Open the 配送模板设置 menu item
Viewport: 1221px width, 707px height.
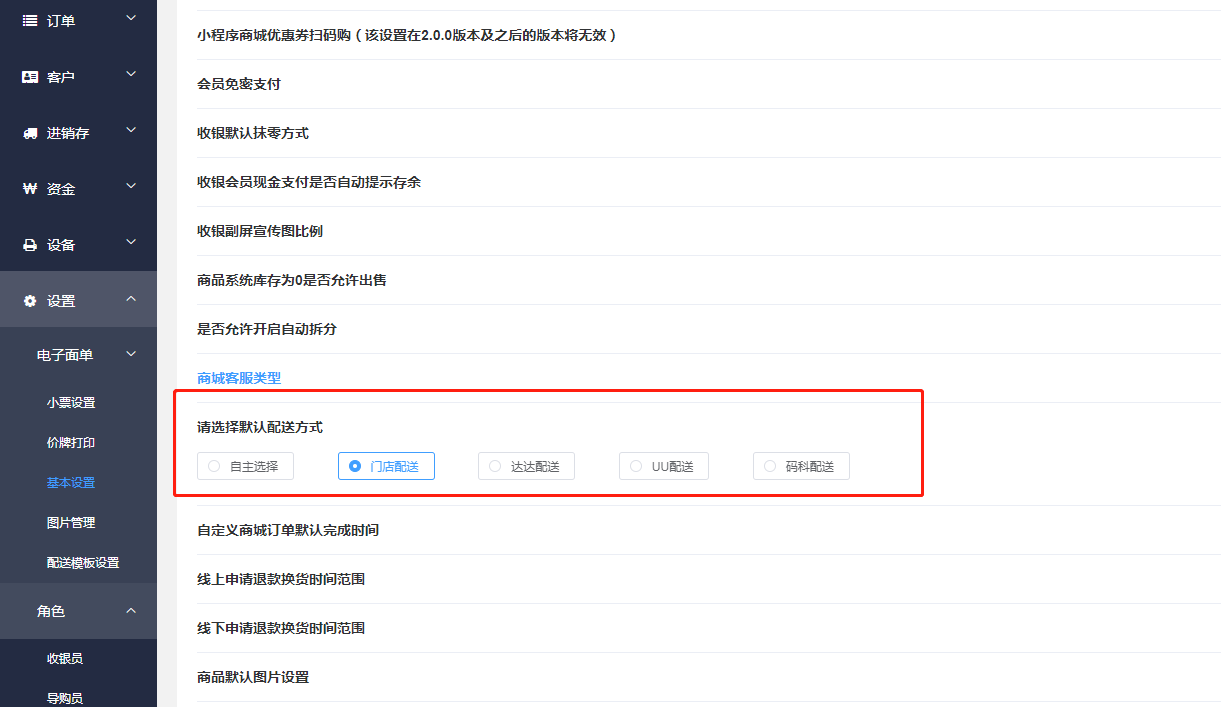tap(83, 563)
